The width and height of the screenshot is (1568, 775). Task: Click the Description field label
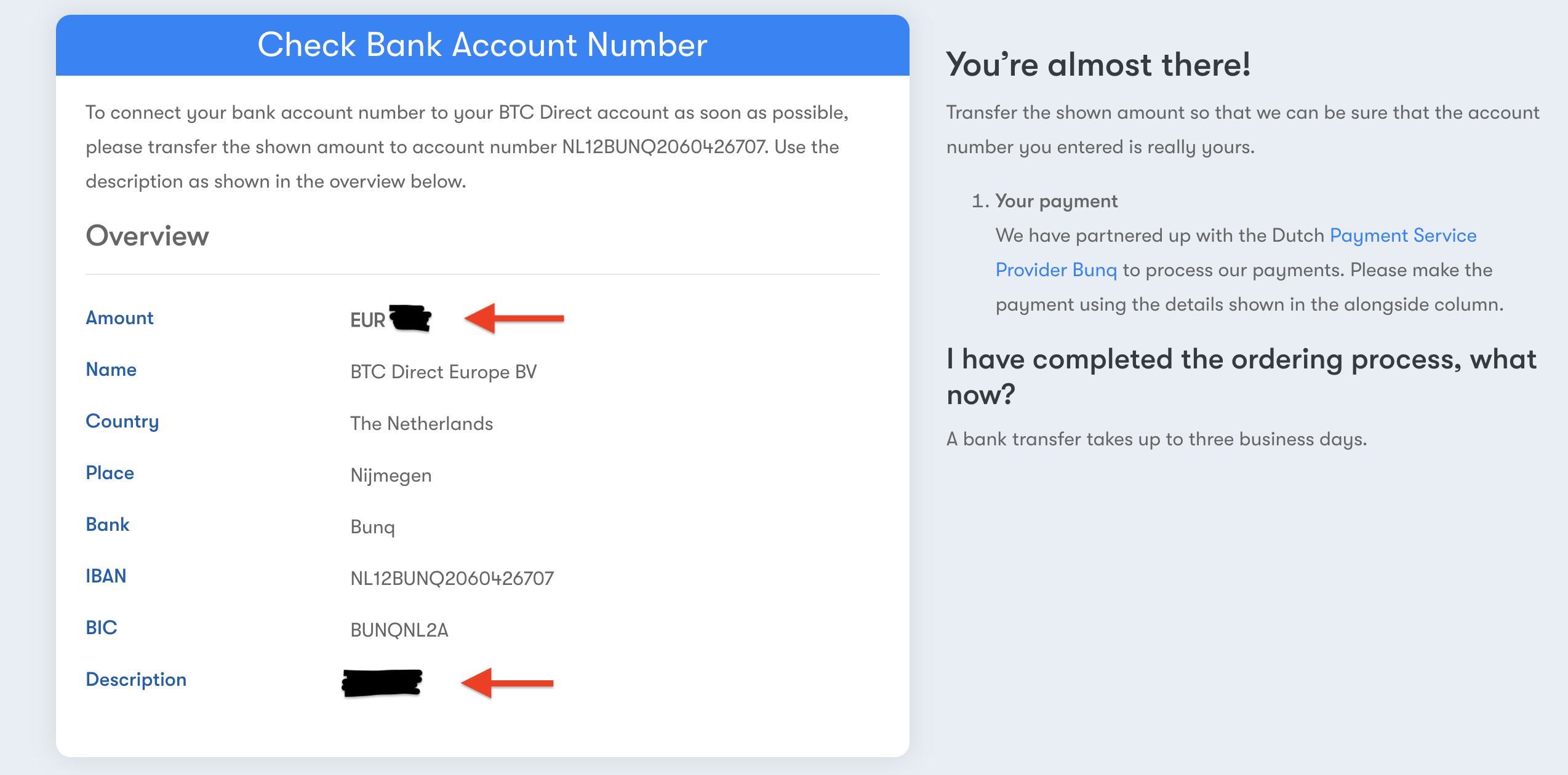[x=135, y=679]
